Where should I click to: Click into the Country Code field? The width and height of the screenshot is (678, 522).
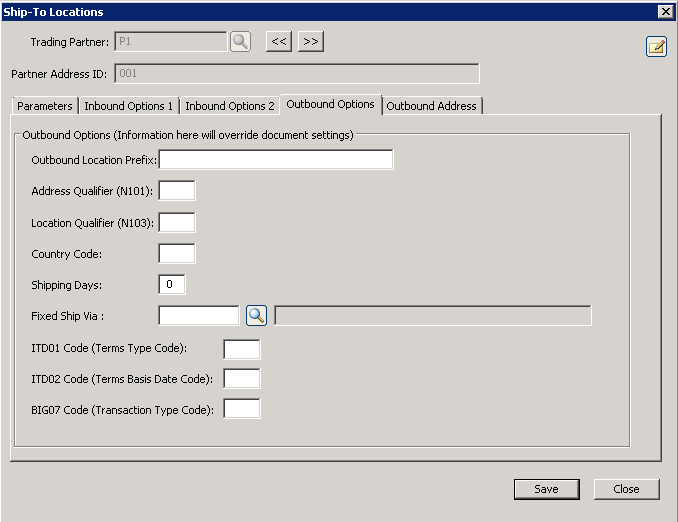pos(177,254)
